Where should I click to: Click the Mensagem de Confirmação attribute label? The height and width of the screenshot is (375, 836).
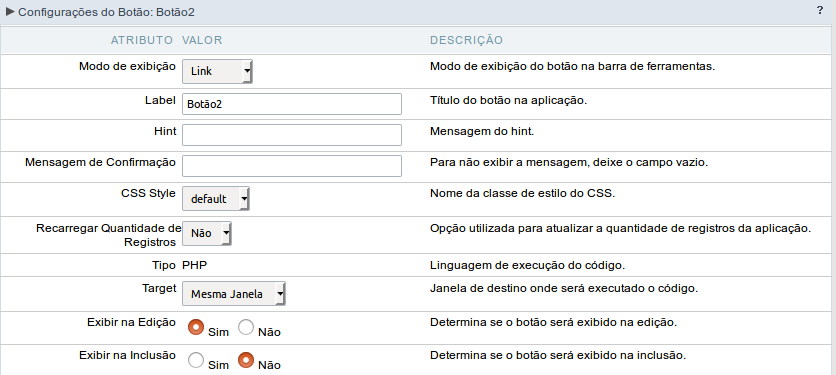pos(100,162)
